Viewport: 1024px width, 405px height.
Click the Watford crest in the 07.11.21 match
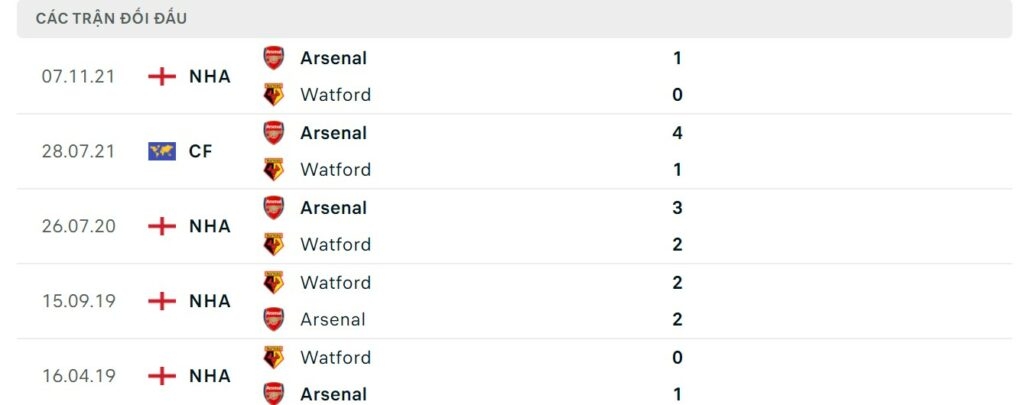coord(273,95)
